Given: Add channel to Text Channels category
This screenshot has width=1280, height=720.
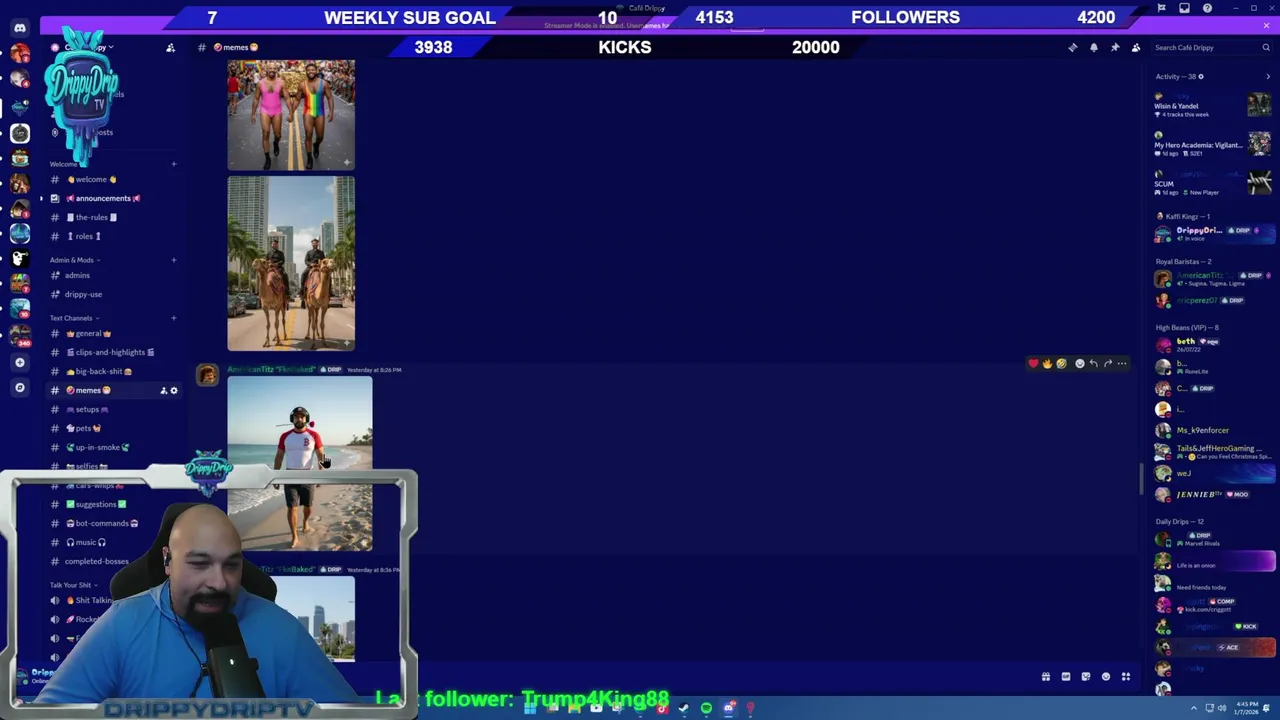Looking at the screenshot, I should pos(173,318).
